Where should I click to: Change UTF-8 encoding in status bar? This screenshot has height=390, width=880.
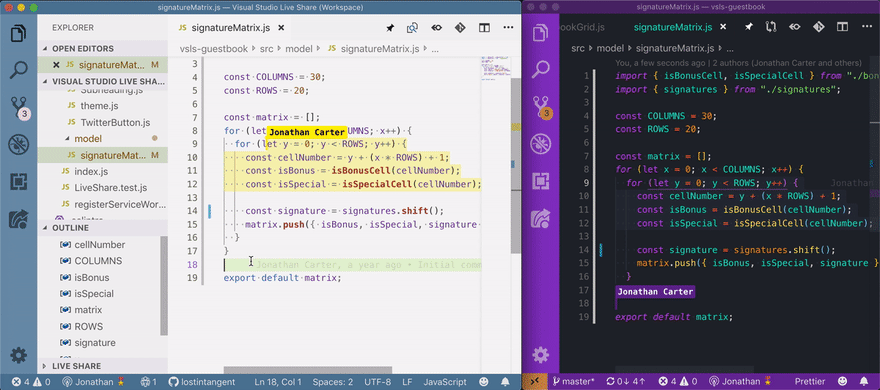tap(378, 382)
